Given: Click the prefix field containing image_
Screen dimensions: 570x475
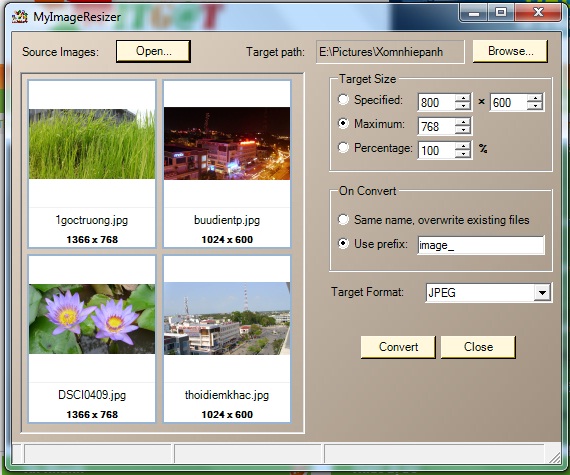Looking at the screenshot, I should tap(481, 245).
